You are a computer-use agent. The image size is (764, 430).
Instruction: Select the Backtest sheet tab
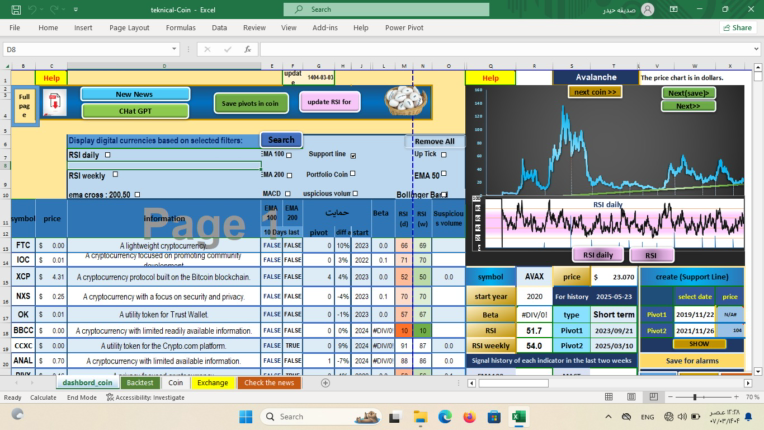pos(140,383)
